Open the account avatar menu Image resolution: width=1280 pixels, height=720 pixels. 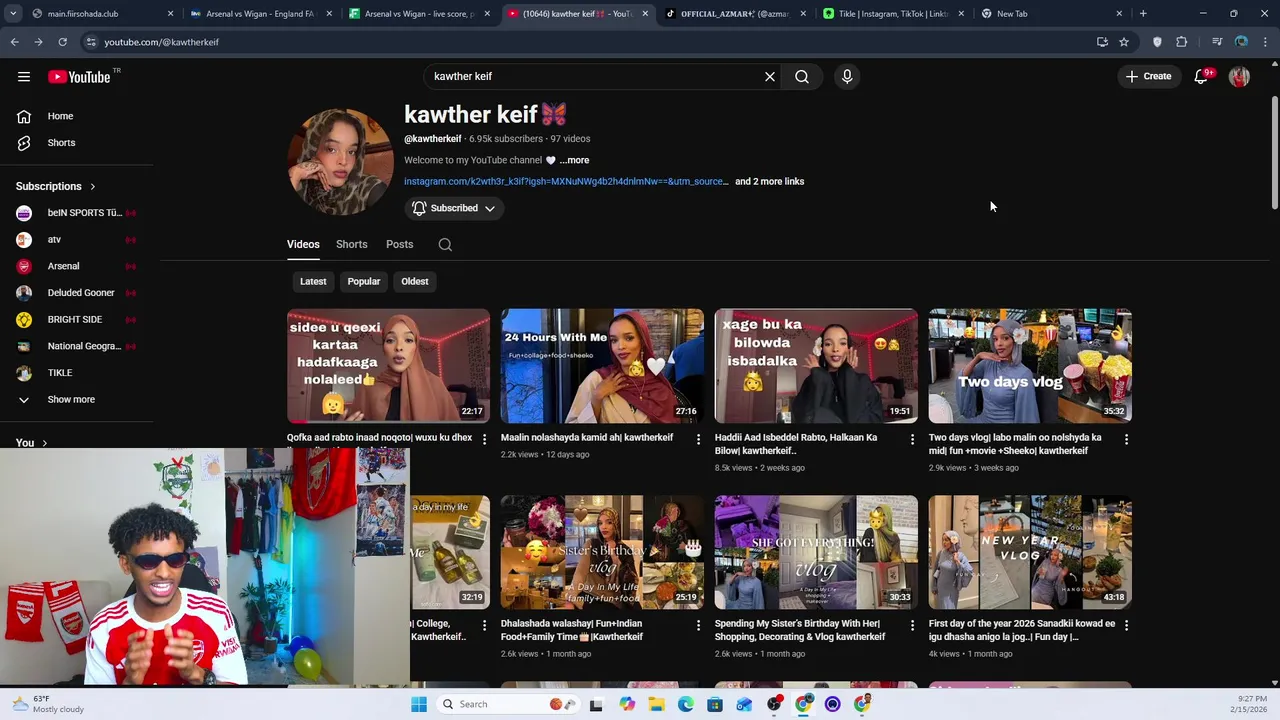1239,76
